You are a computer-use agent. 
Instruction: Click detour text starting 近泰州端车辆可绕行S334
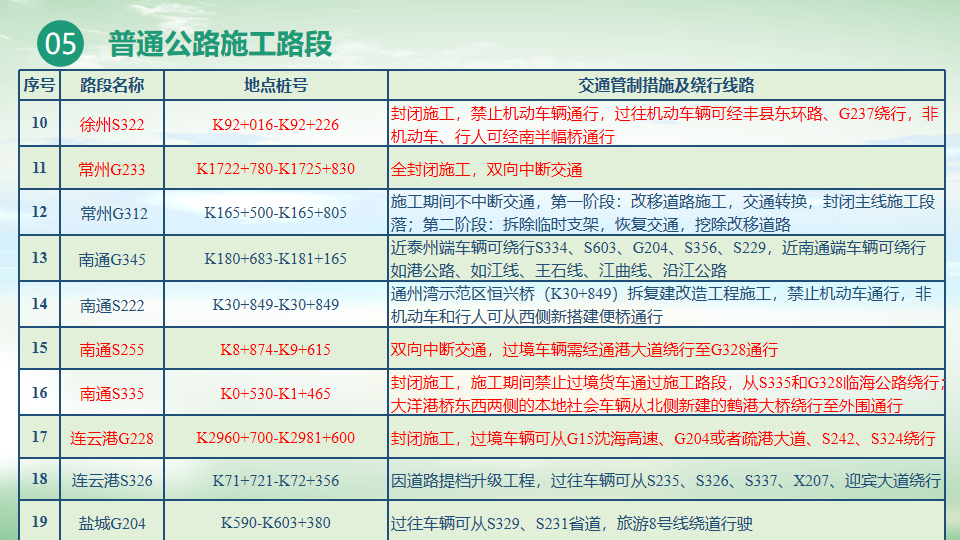pos(659,259)
